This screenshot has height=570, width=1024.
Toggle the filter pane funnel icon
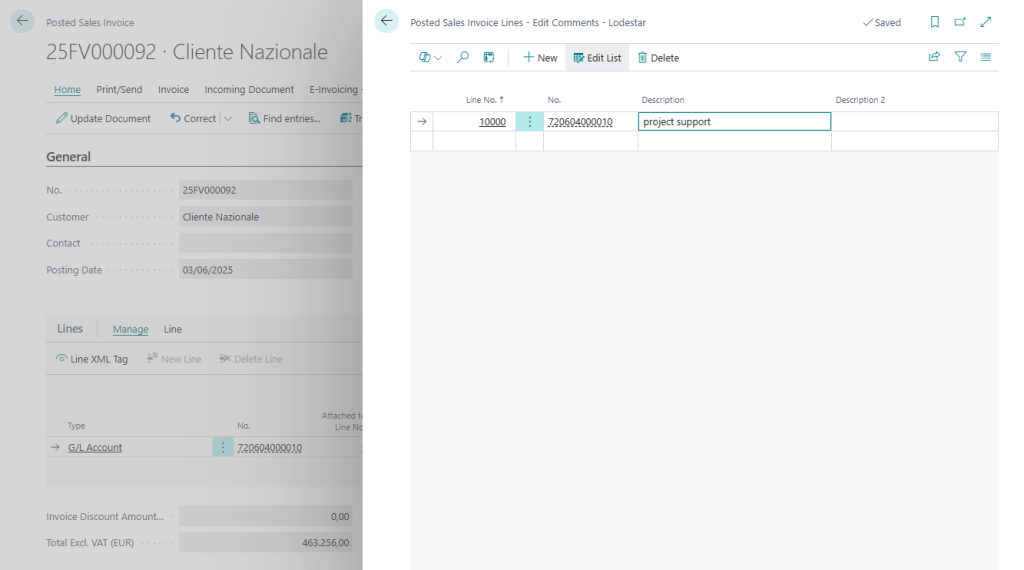(x=960, y=58)
